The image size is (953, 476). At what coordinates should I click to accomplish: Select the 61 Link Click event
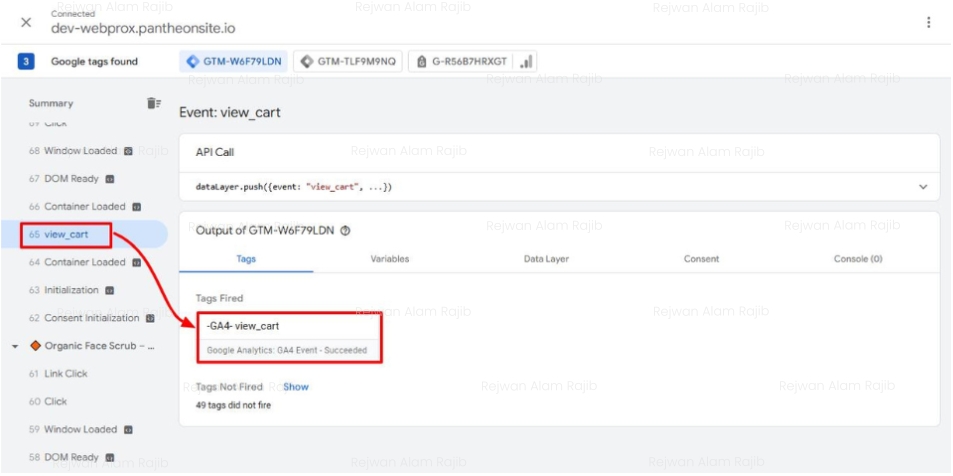tap(65, 374)
